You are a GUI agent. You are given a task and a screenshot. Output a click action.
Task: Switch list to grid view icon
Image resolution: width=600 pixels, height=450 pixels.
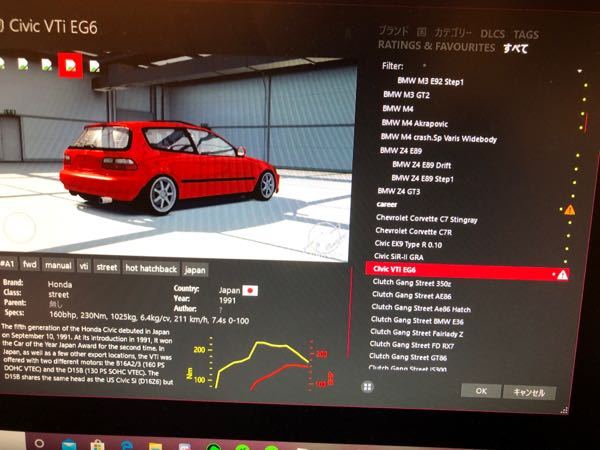tap(367, 387)
